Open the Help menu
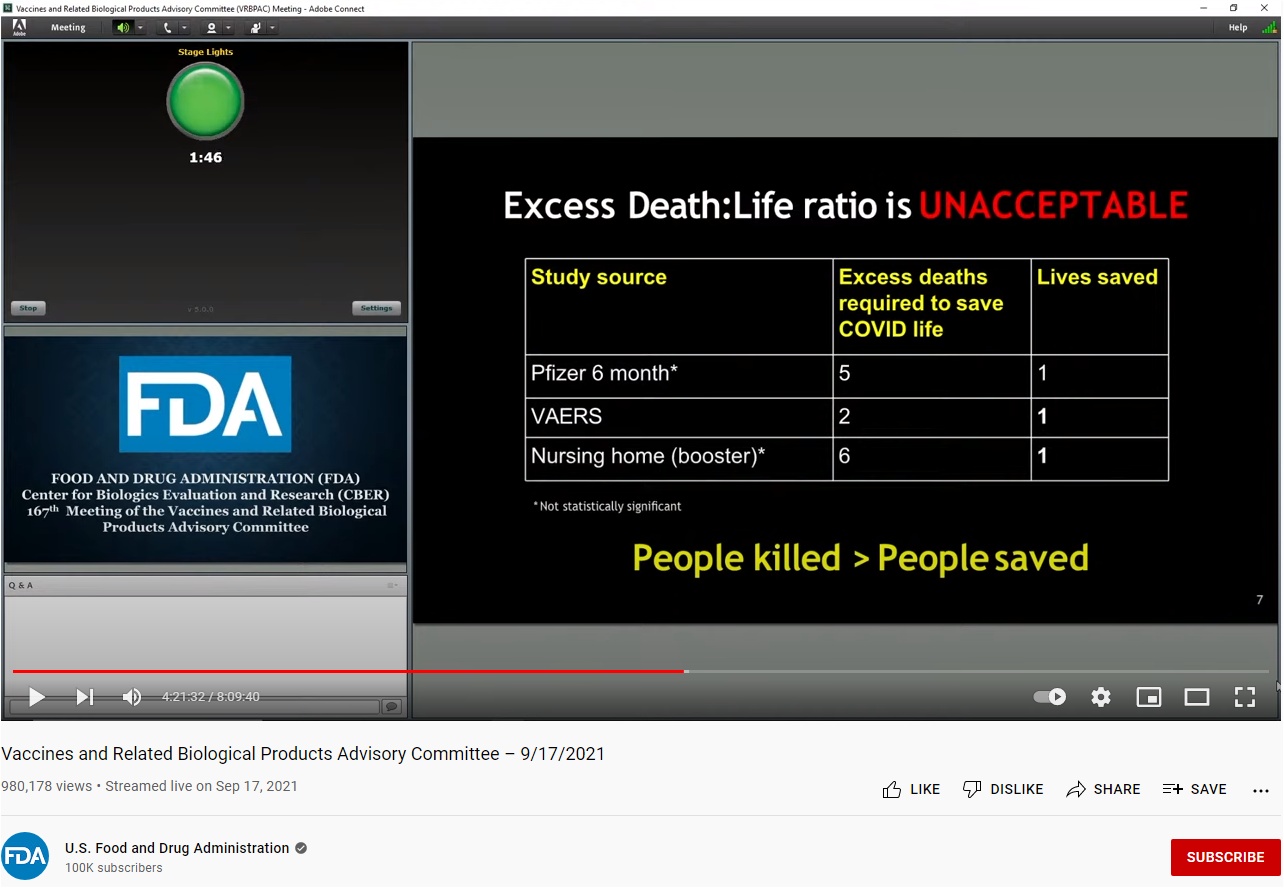The width and height of the screenshot is (1284, 888). [1238, 28]
